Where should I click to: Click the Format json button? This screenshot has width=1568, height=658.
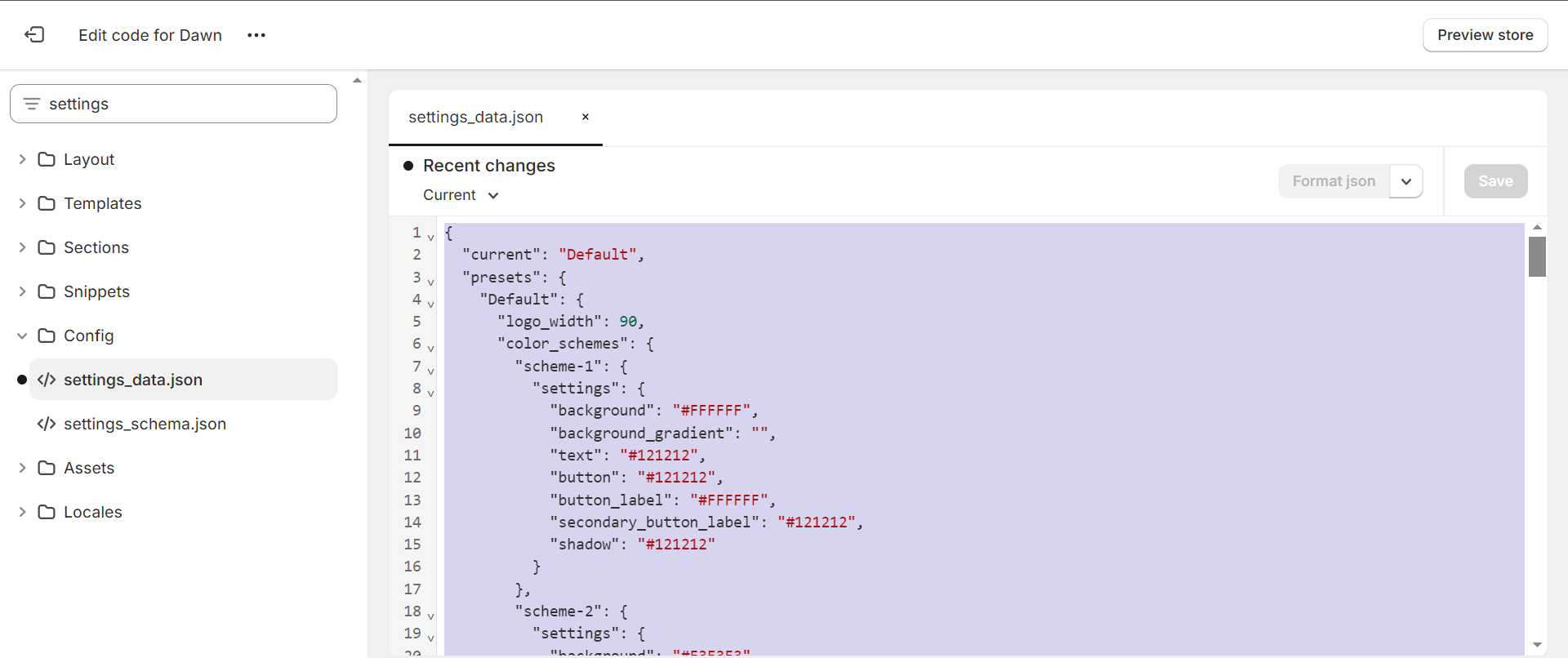[x=1334, y=181]
